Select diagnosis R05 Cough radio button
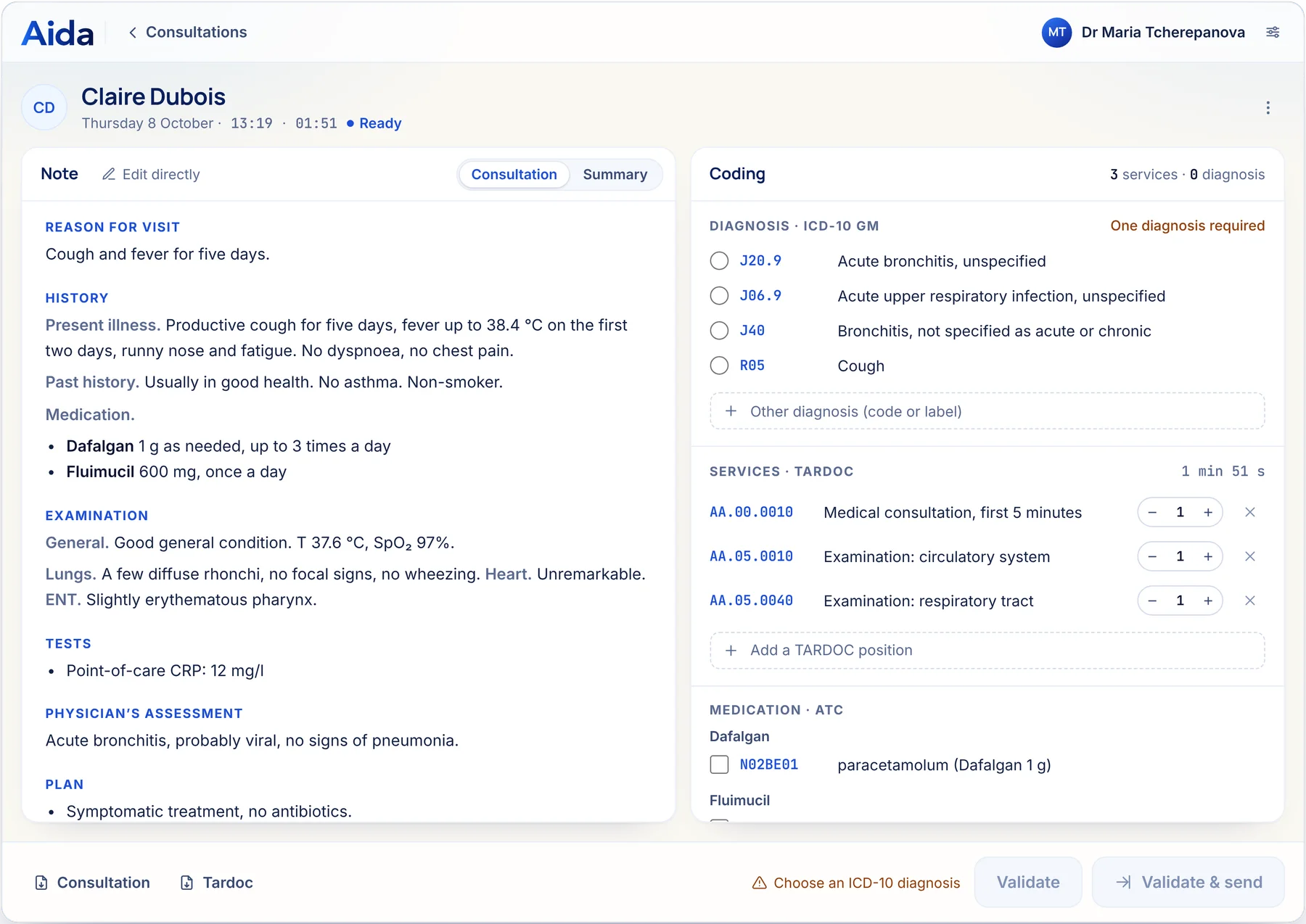 [719, 366]
